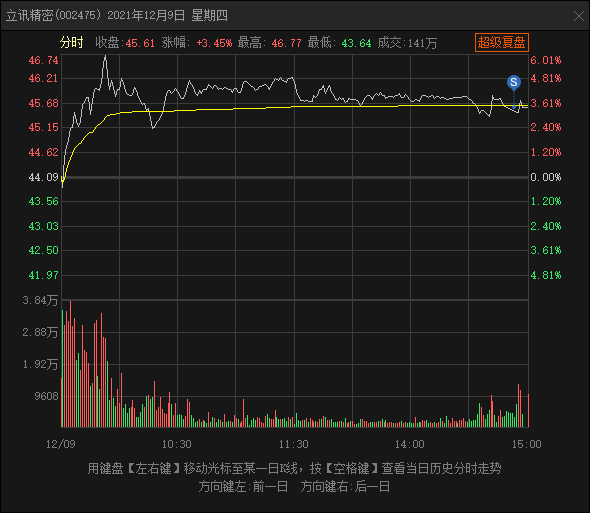Click the blue S sell marker
This screenshot has height=513, width=590.
(x=514, y=82)
